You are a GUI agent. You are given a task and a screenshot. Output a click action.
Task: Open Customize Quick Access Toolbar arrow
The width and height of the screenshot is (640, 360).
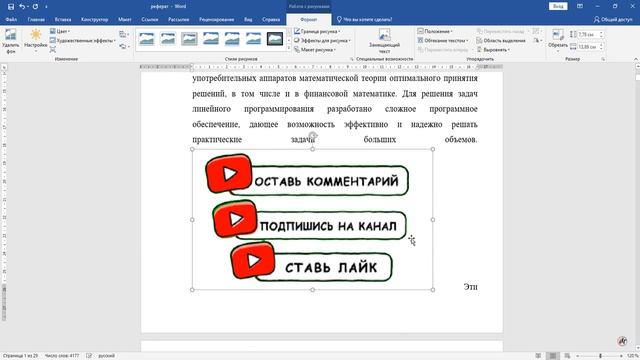coord(46,7)
